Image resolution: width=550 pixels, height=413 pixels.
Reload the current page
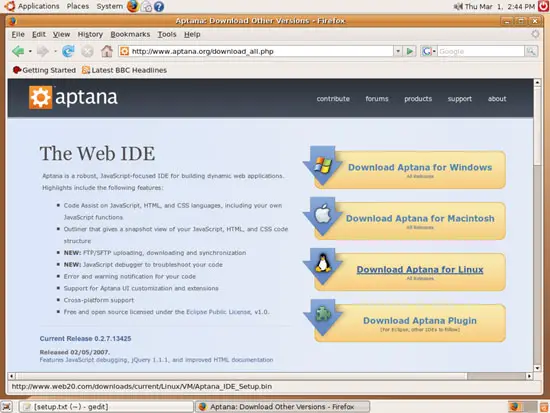[68, 52]
